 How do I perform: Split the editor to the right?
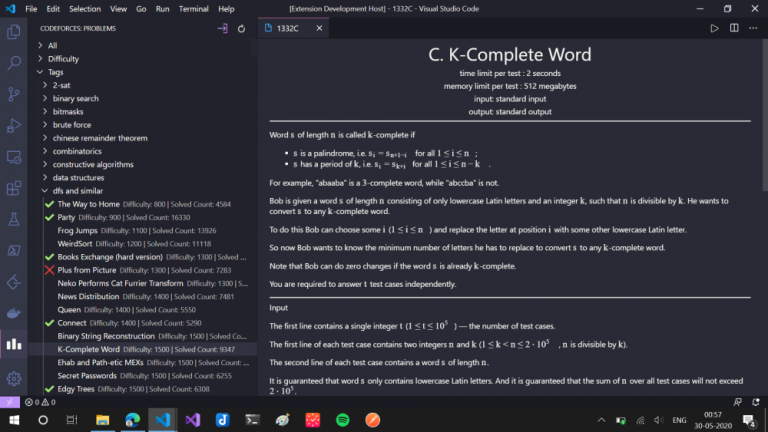point(734,28)
